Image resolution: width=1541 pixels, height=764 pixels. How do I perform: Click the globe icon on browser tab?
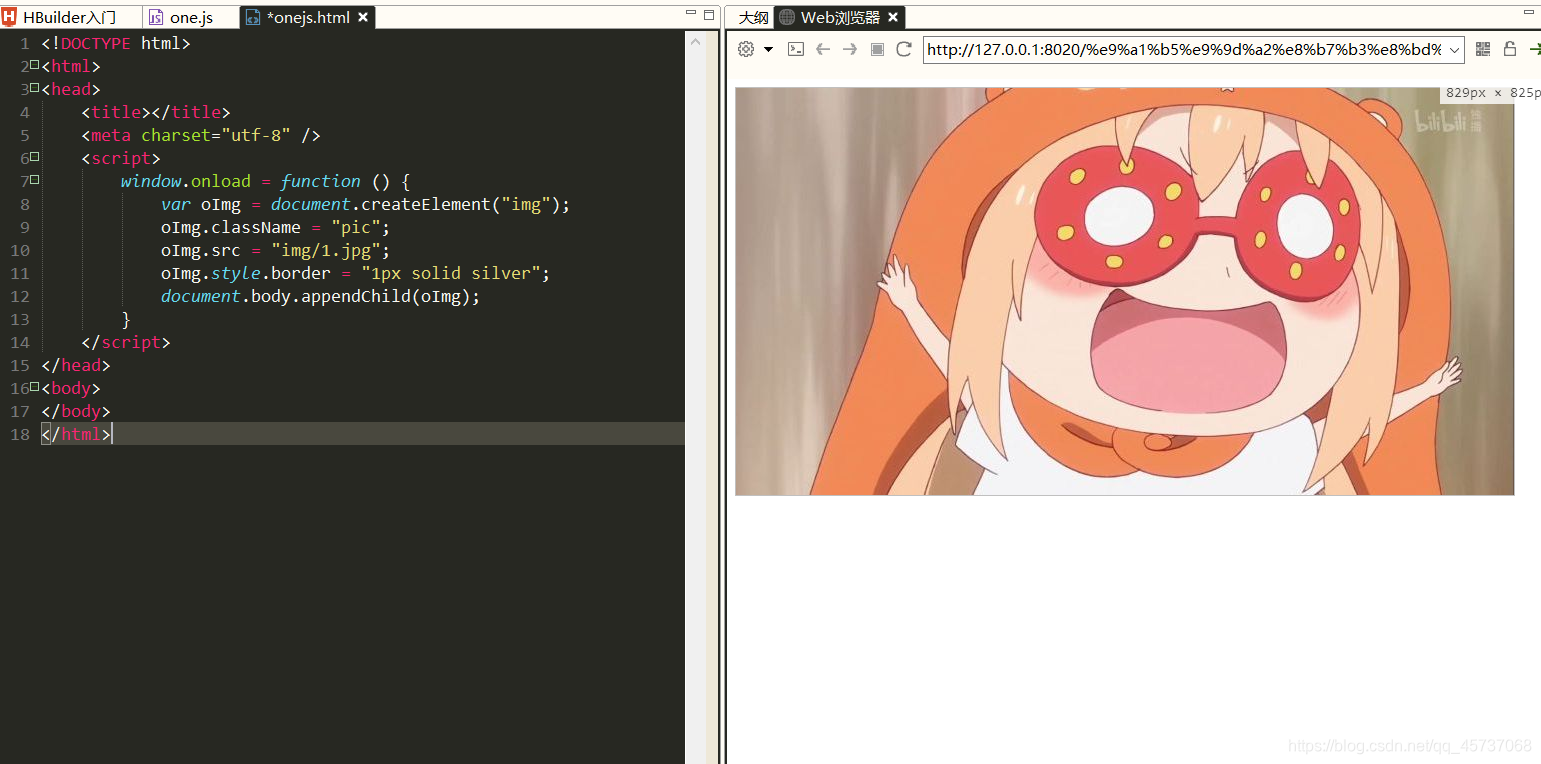787,17
